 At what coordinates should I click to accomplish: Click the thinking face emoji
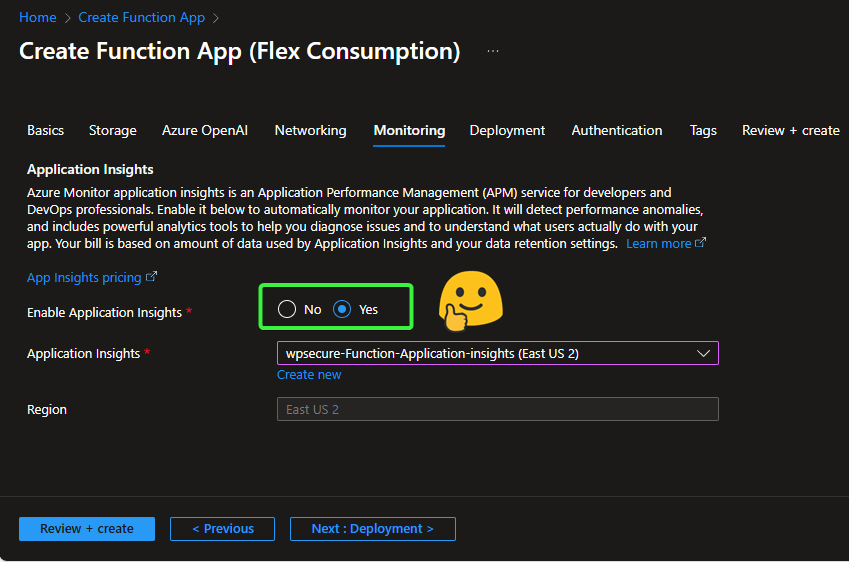pos(470,300)
